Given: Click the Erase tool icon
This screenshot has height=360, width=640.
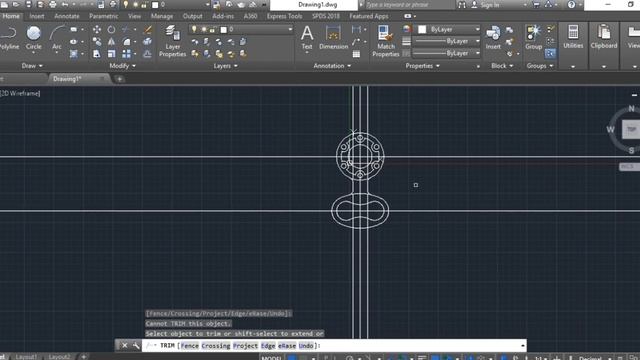Looking at the screenshot, I should 148,29.
